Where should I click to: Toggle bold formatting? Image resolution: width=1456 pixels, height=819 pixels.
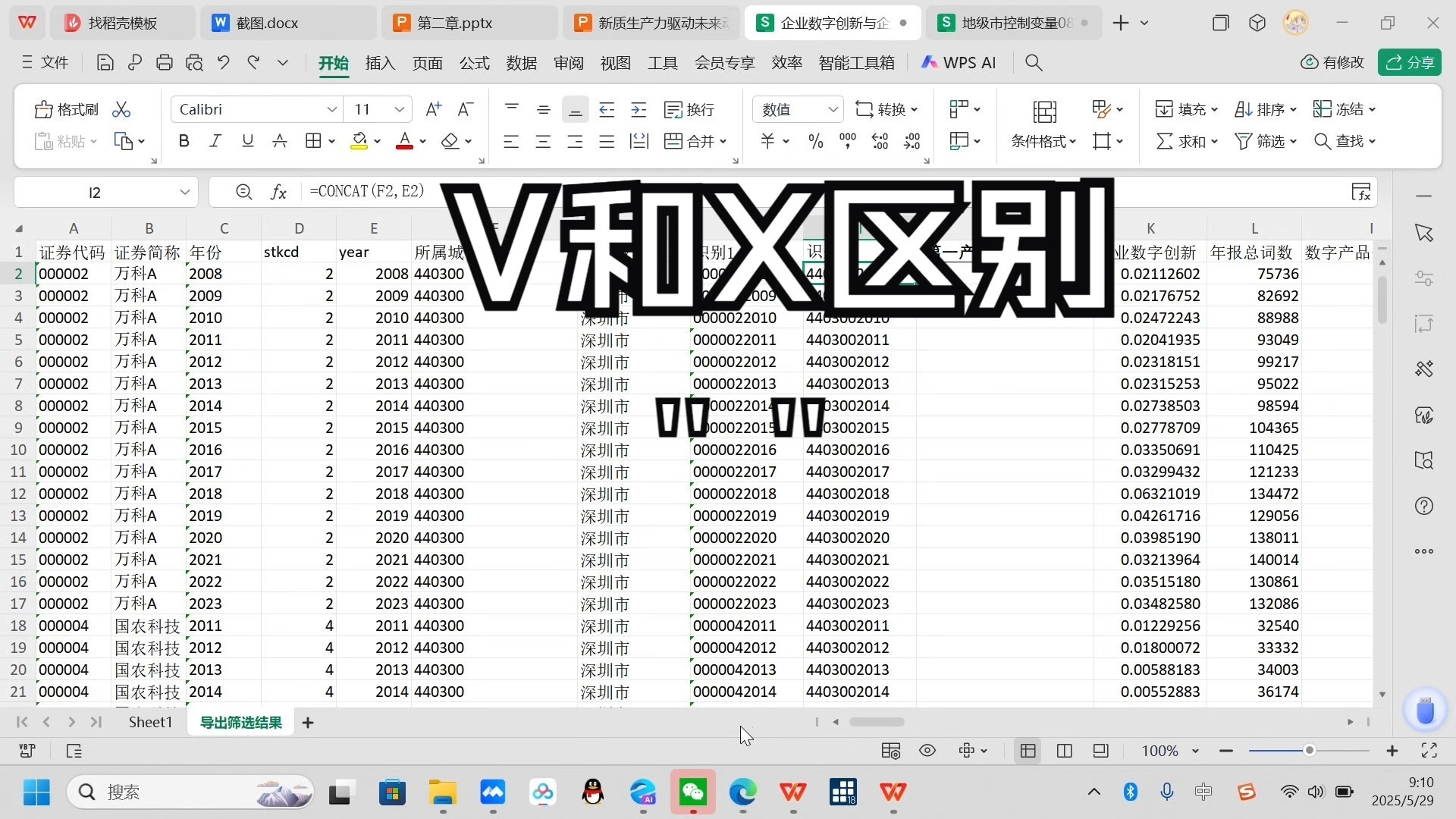point(184,140)
